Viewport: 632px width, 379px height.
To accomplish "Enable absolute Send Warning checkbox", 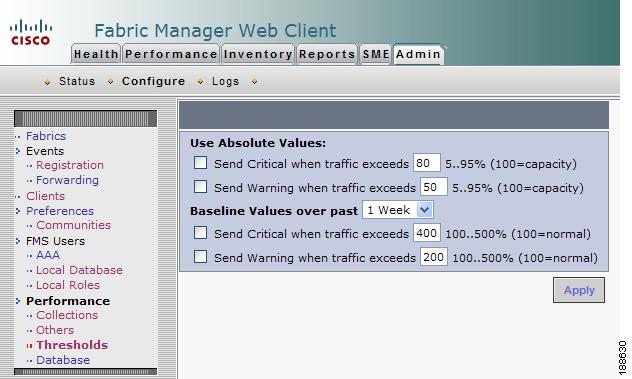I will (200, 187).
